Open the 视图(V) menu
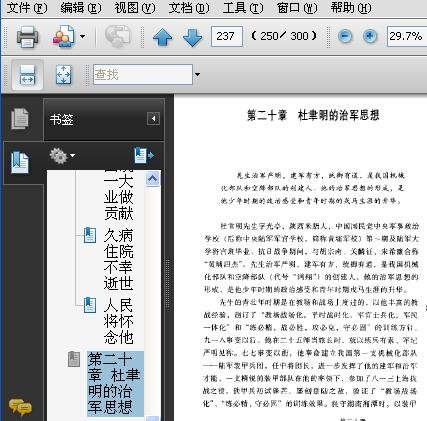The image size is (427, 421). (135, 8)
